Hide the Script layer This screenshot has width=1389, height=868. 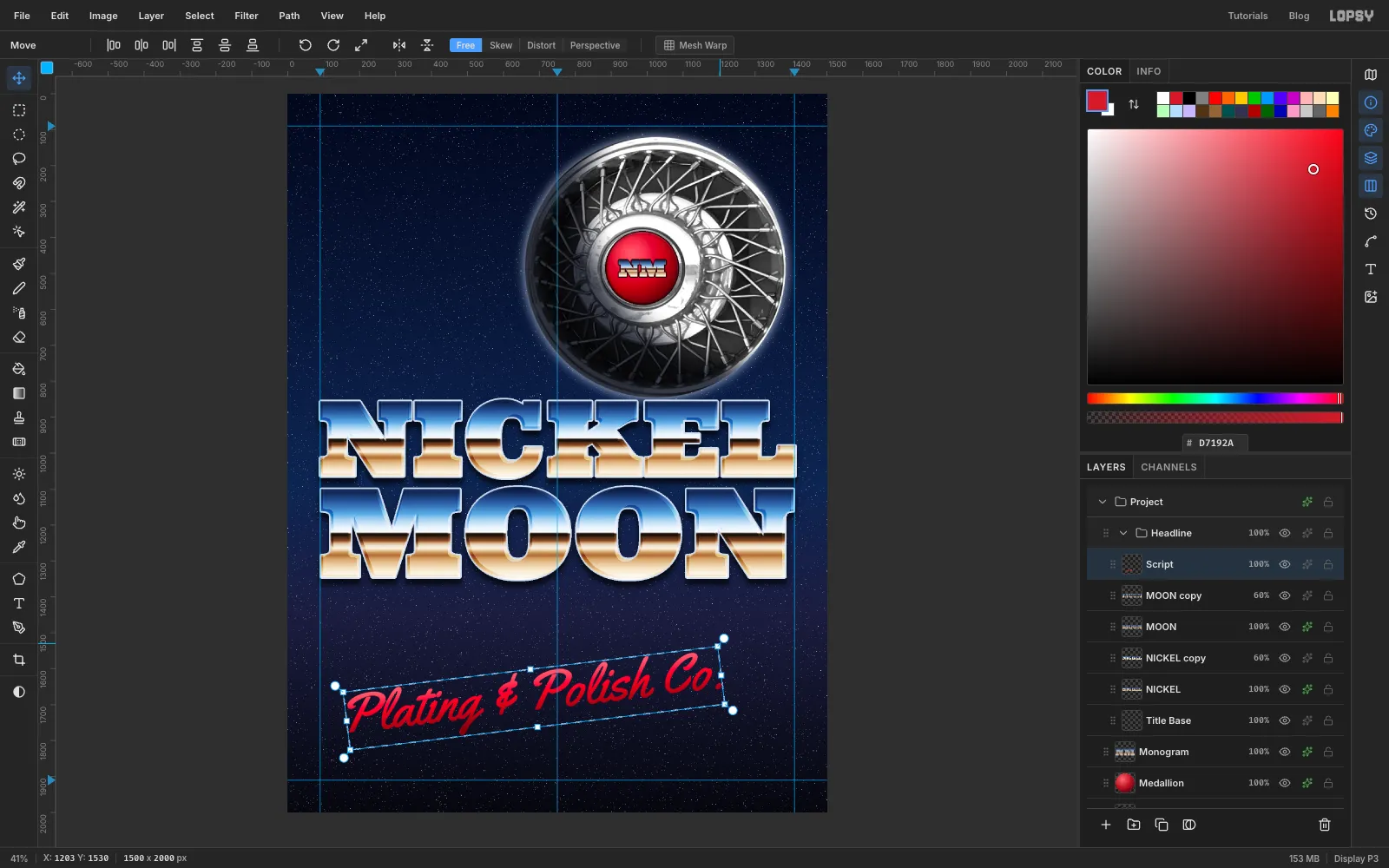1285,564
